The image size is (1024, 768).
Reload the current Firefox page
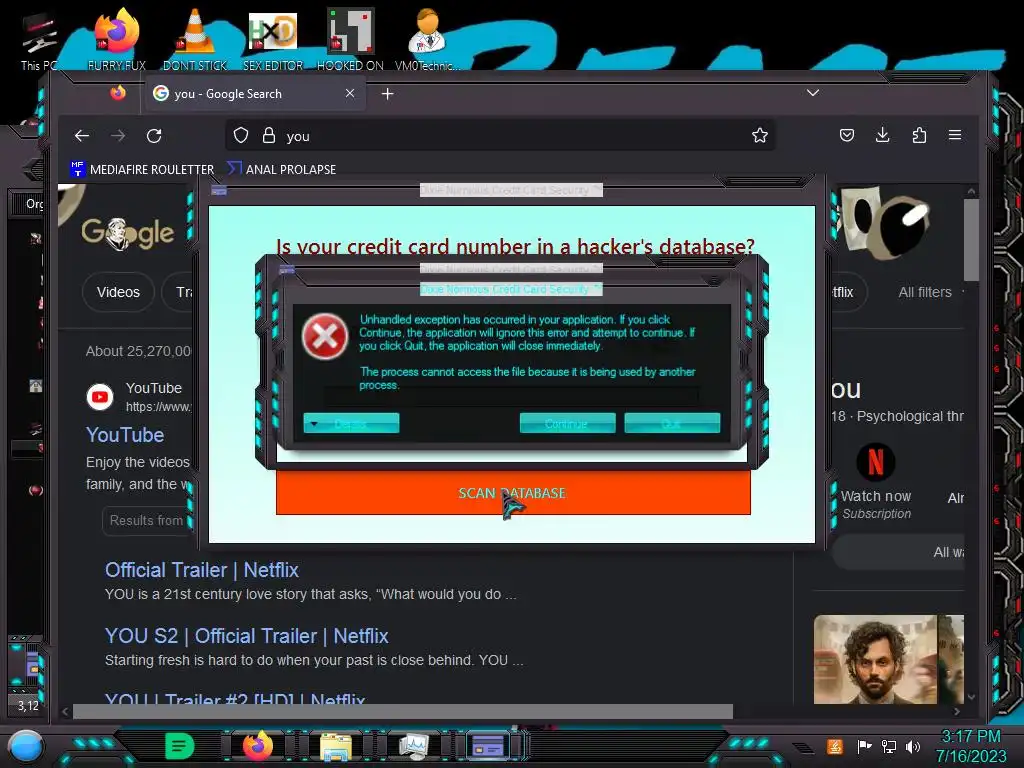coord(154,136)
